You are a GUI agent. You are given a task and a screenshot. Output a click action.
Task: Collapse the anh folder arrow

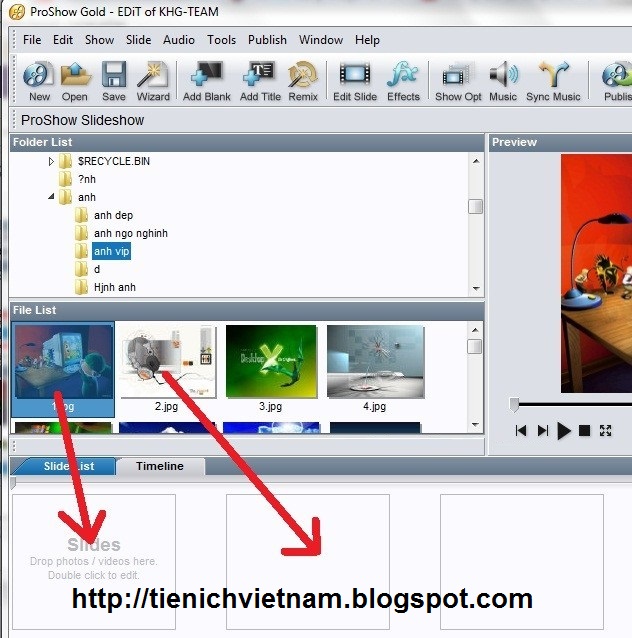coord(51,197)
